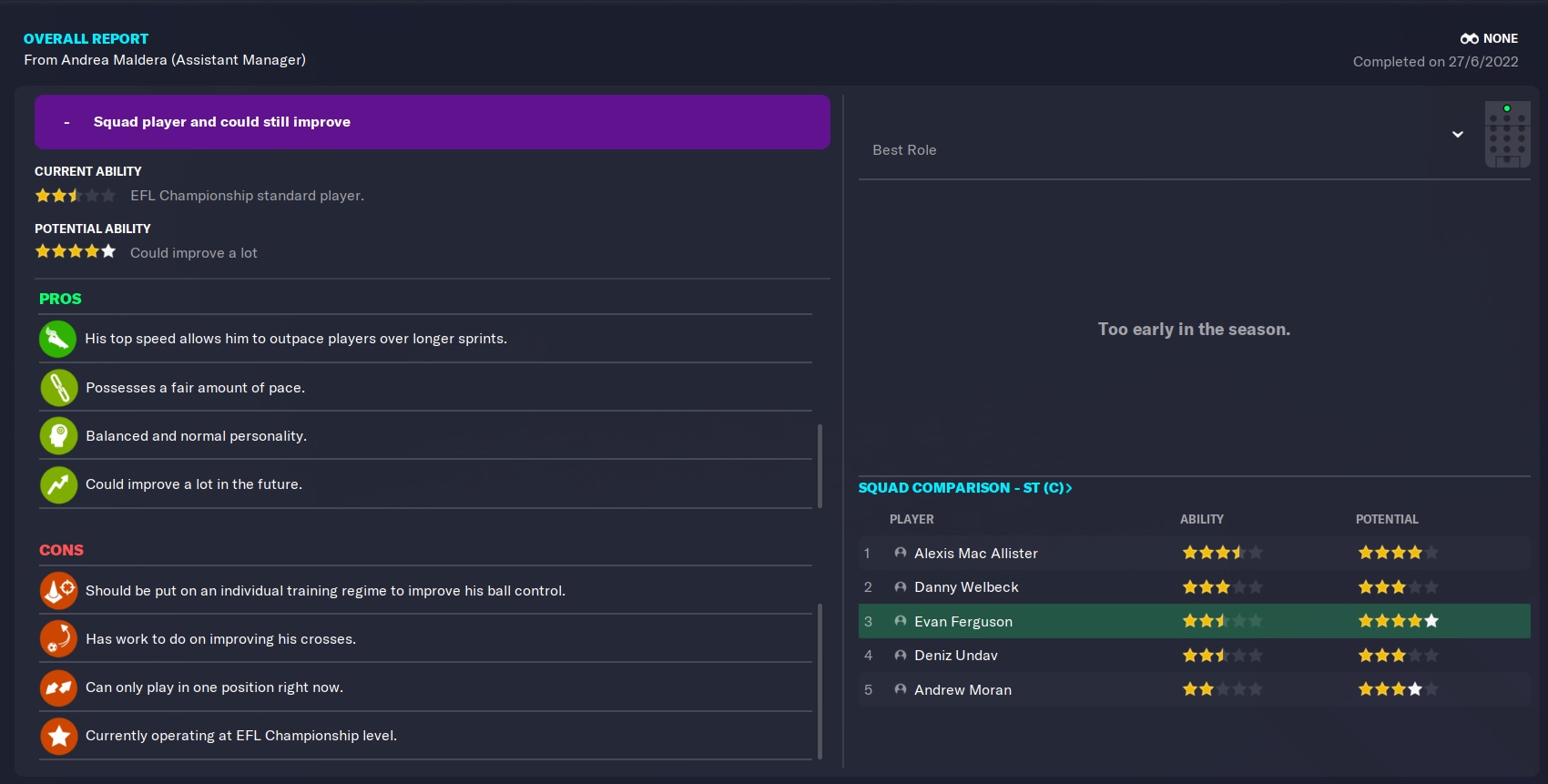Click the 'Could improve a lot' potential description

click(194, 253)
